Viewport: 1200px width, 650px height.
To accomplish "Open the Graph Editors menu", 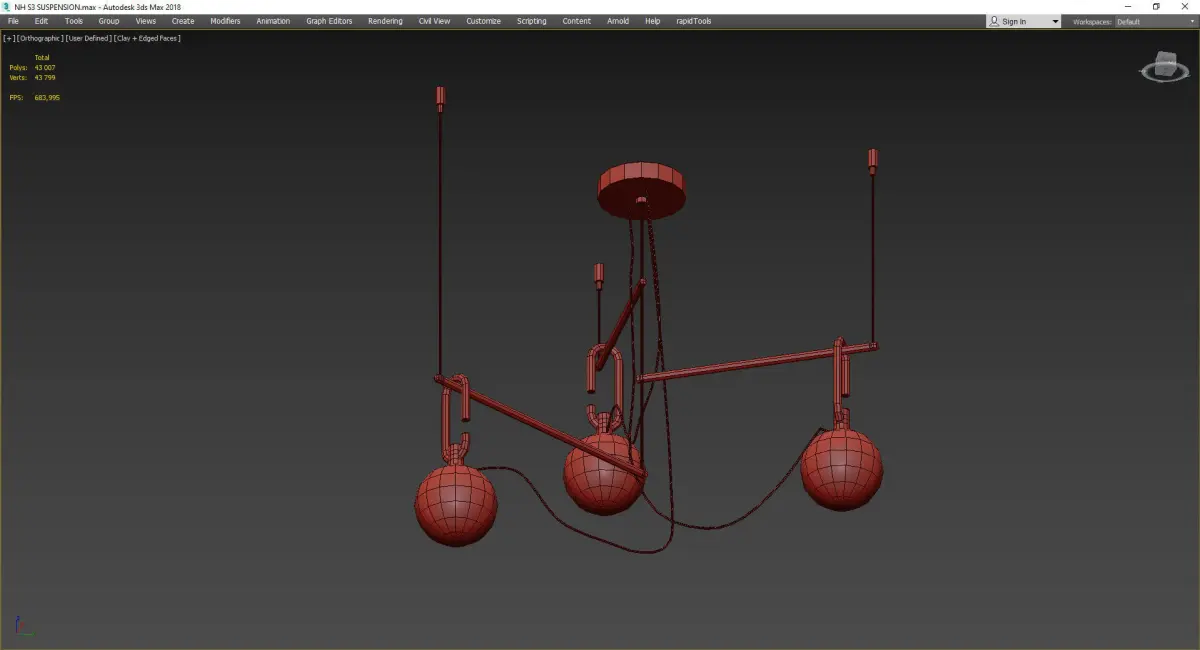I will (x=329, y=21).
